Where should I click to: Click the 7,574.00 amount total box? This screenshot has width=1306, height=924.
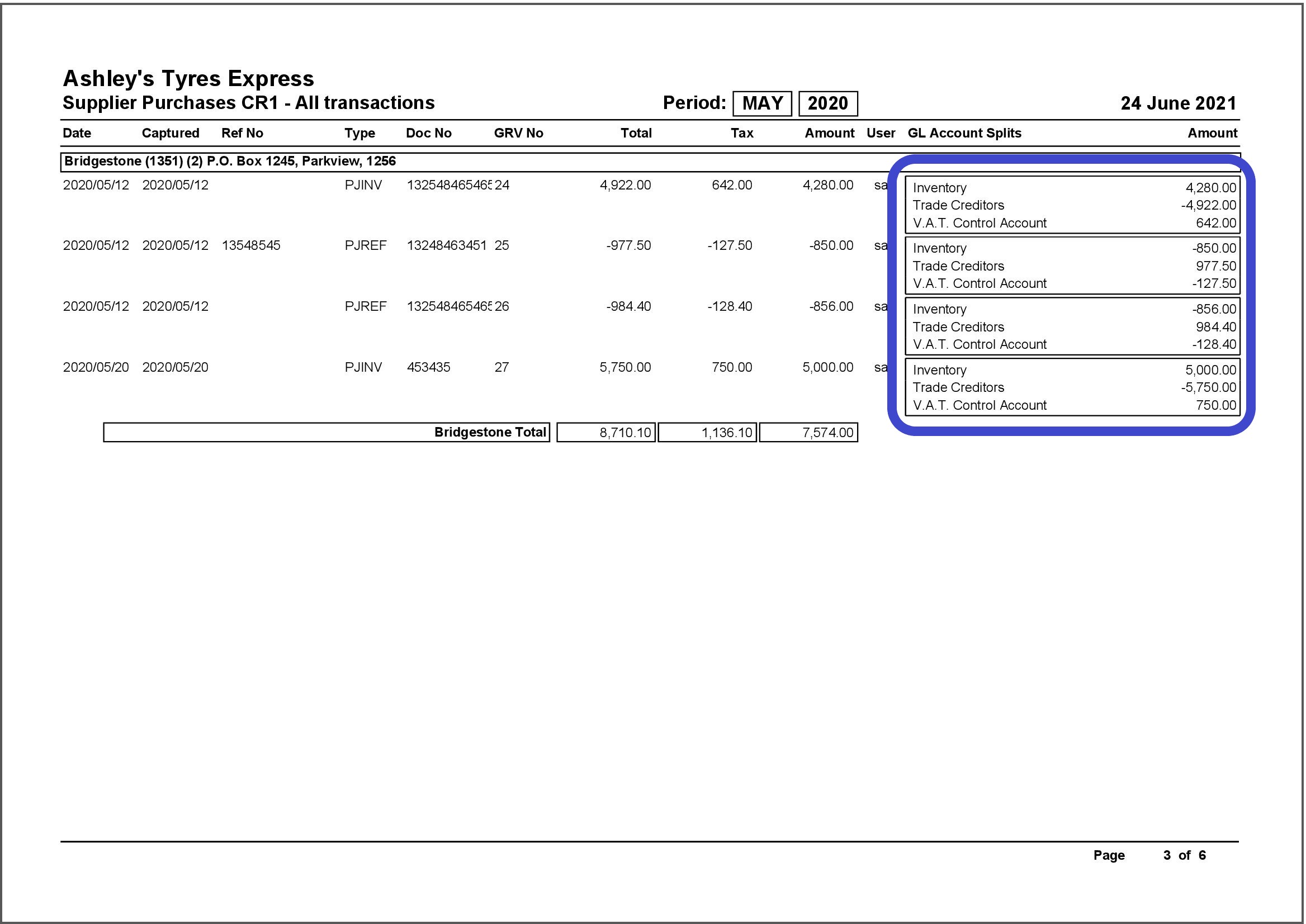(808, 433)
